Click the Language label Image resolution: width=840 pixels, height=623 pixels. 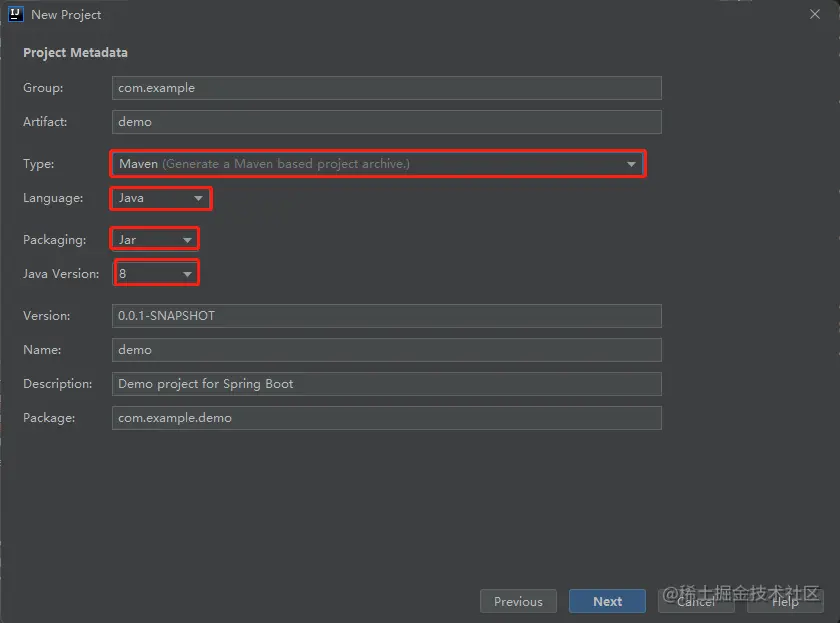(x=53, y=198)
